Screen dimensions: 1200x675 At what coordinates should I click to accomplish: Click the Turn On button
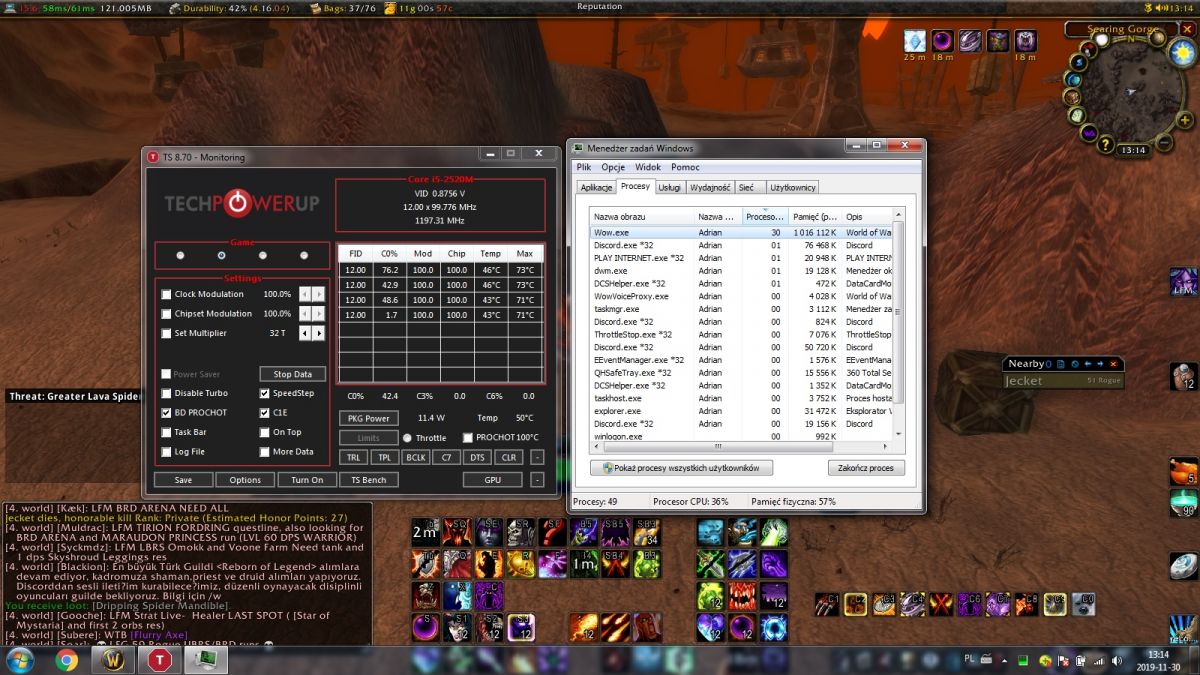307,480
